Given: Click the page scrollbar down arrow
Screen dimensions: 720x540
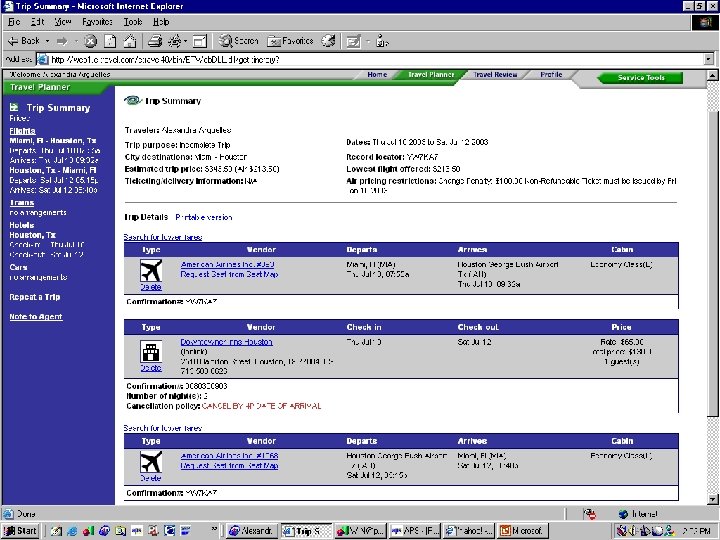Looking at the screenshot, I should (712, 500).
